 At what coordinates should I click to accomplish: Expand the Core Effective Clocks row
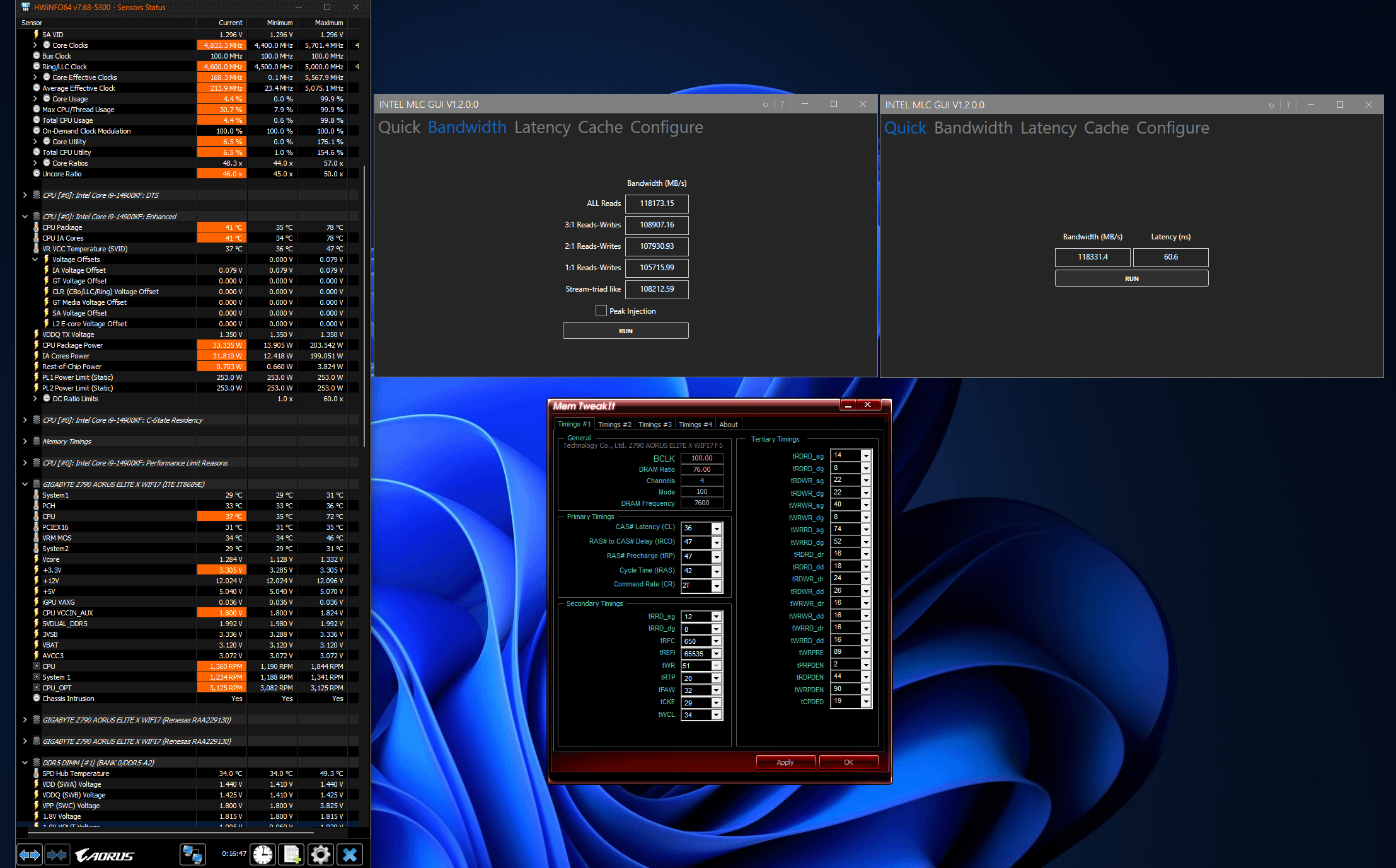[35, 77]
